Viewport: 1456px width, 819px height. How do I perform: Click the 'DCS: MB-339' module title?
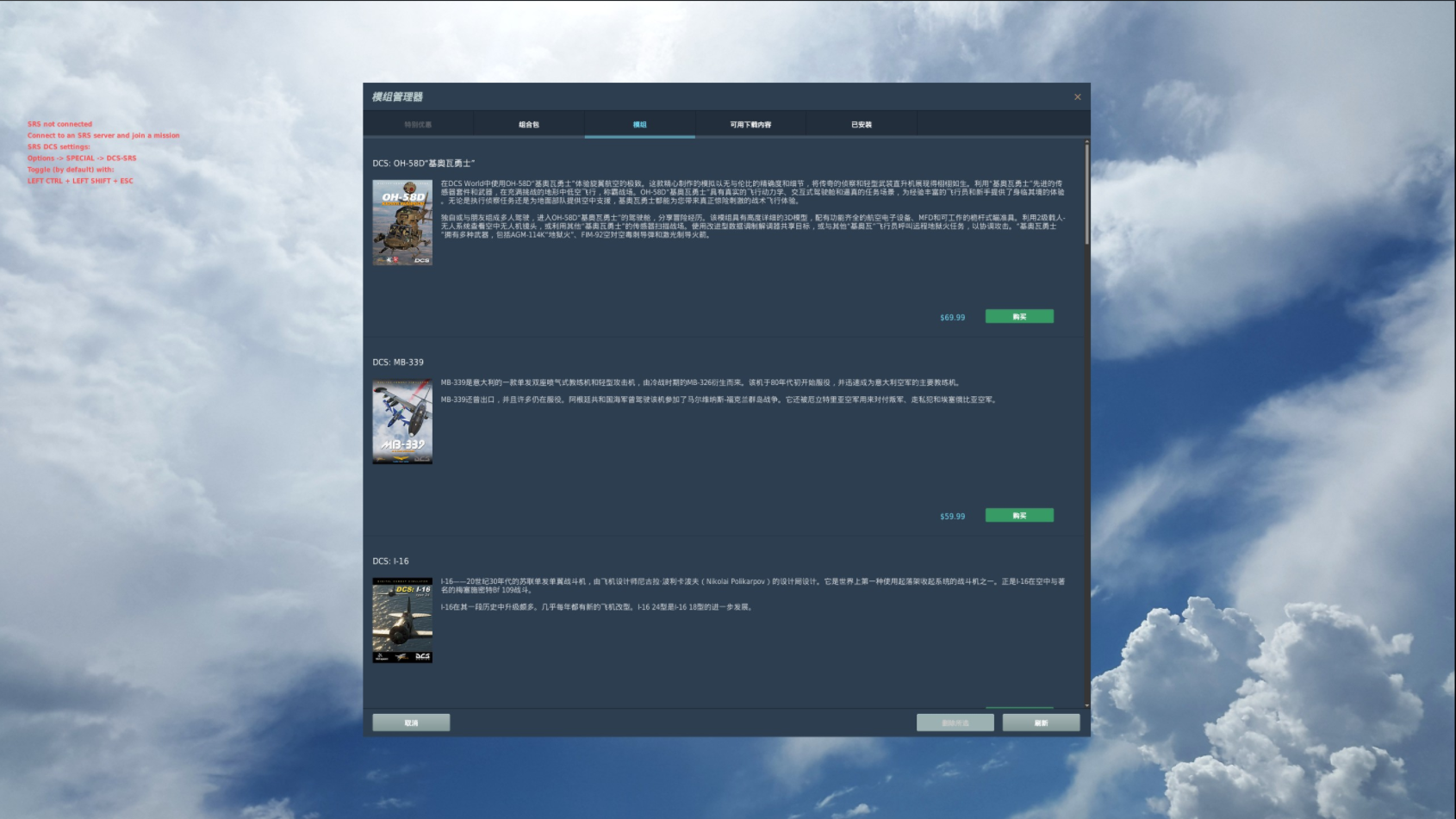point(398,362)
